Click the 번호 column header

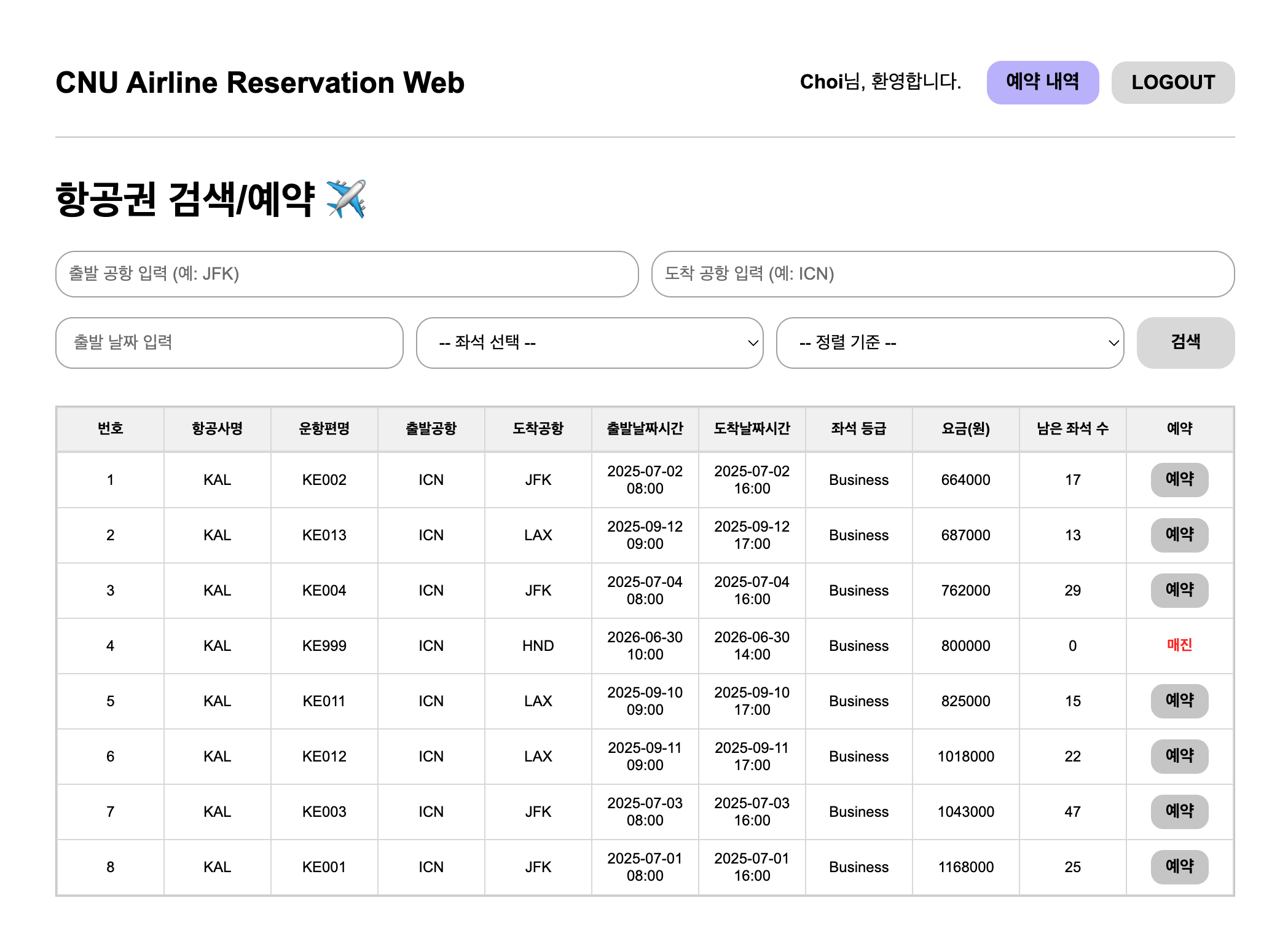coord(111,428)
